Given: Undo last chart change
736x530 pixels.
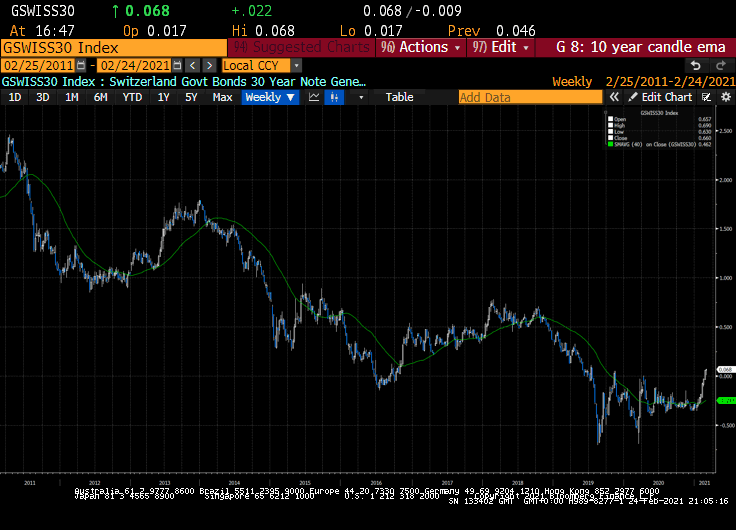Looking at the screenshot, I should pyautogui.click(x=696, y=66).
